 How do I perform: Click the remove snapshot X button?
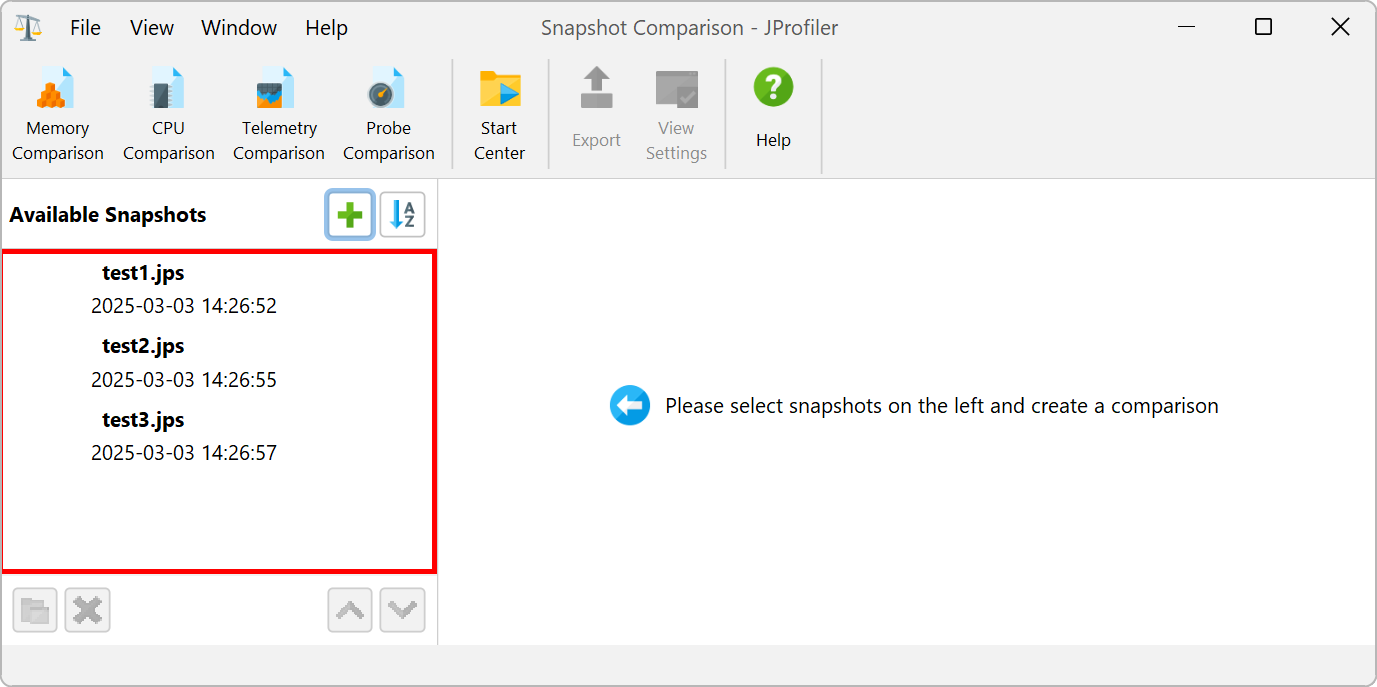pyautogui.click(x=87, y=610)
